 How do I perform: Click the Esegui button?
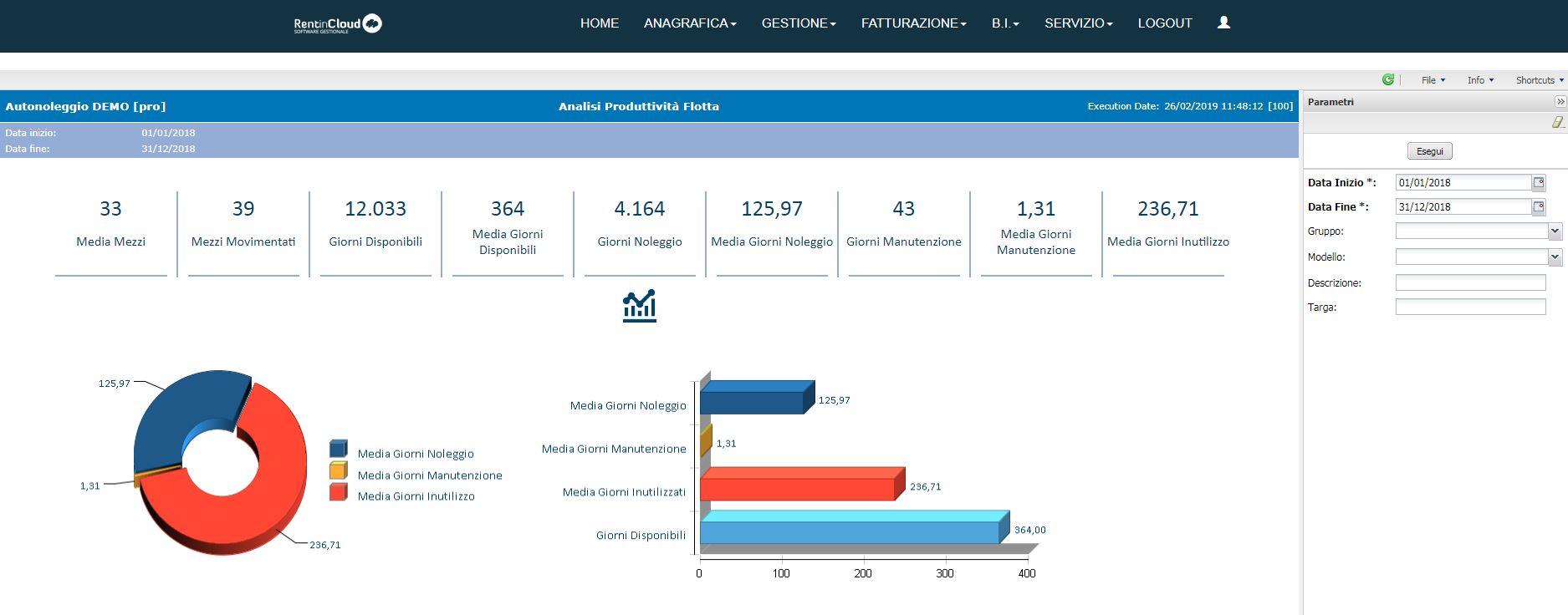(x=1430, y=151)
